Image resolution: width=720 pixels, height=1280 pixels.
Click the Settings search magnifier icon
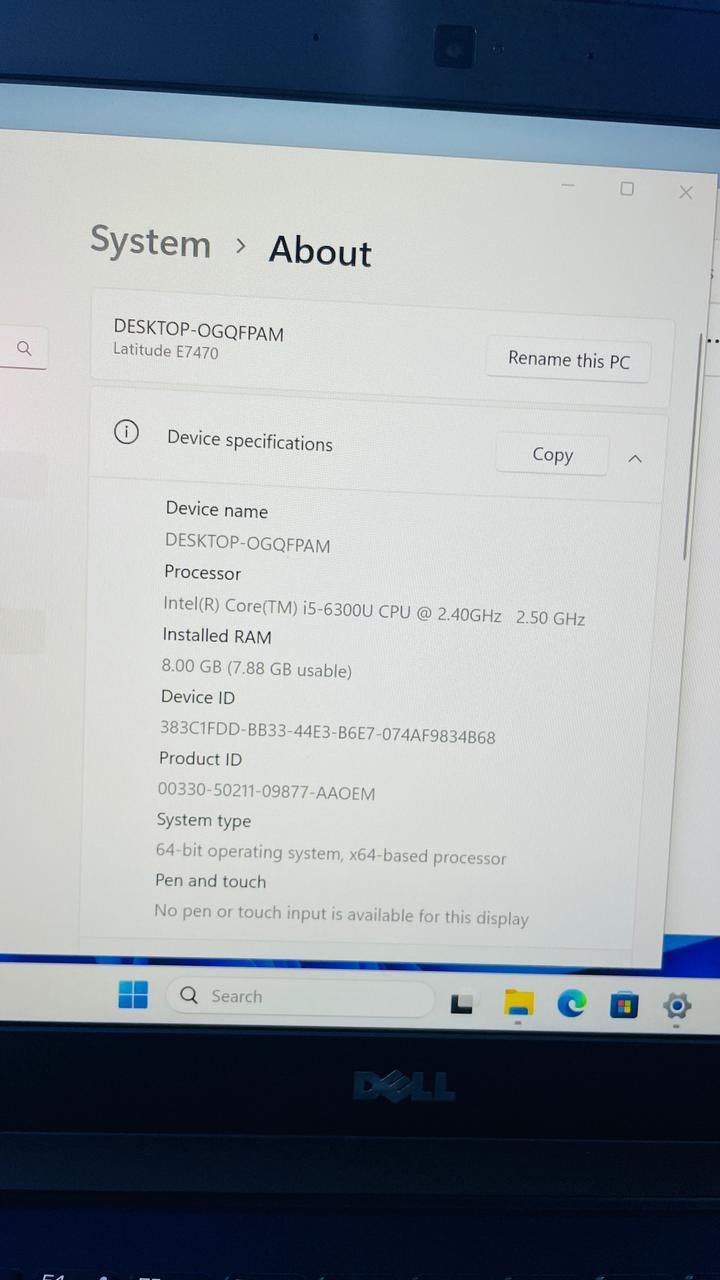point(24,348)
